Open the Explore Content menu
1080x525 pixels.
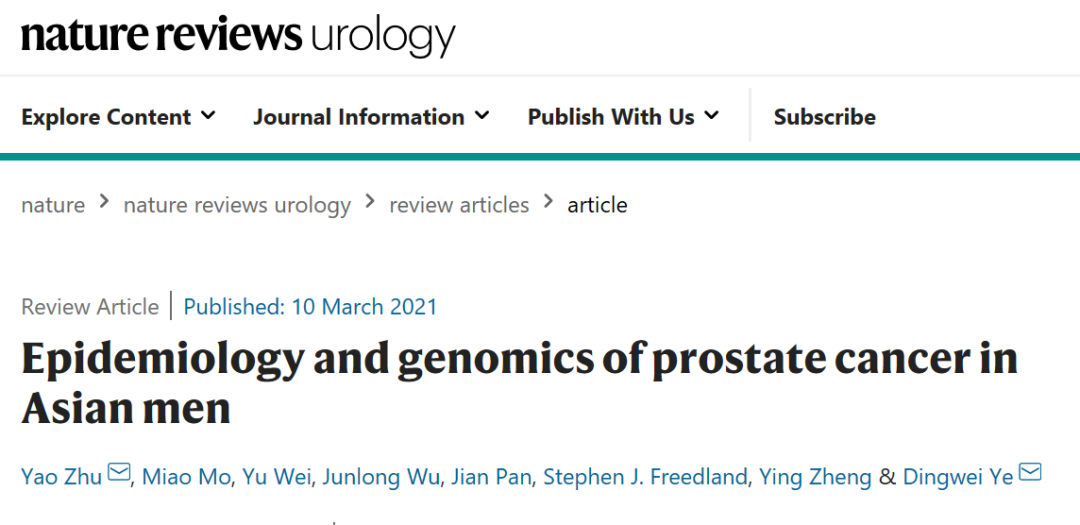click(x=106, y=117)
